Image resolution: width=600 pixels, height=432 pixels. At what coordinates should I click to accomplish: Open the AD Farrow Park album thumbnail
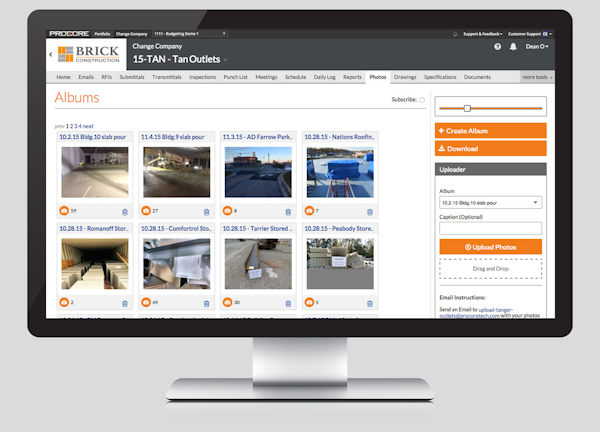click(258, 172)
